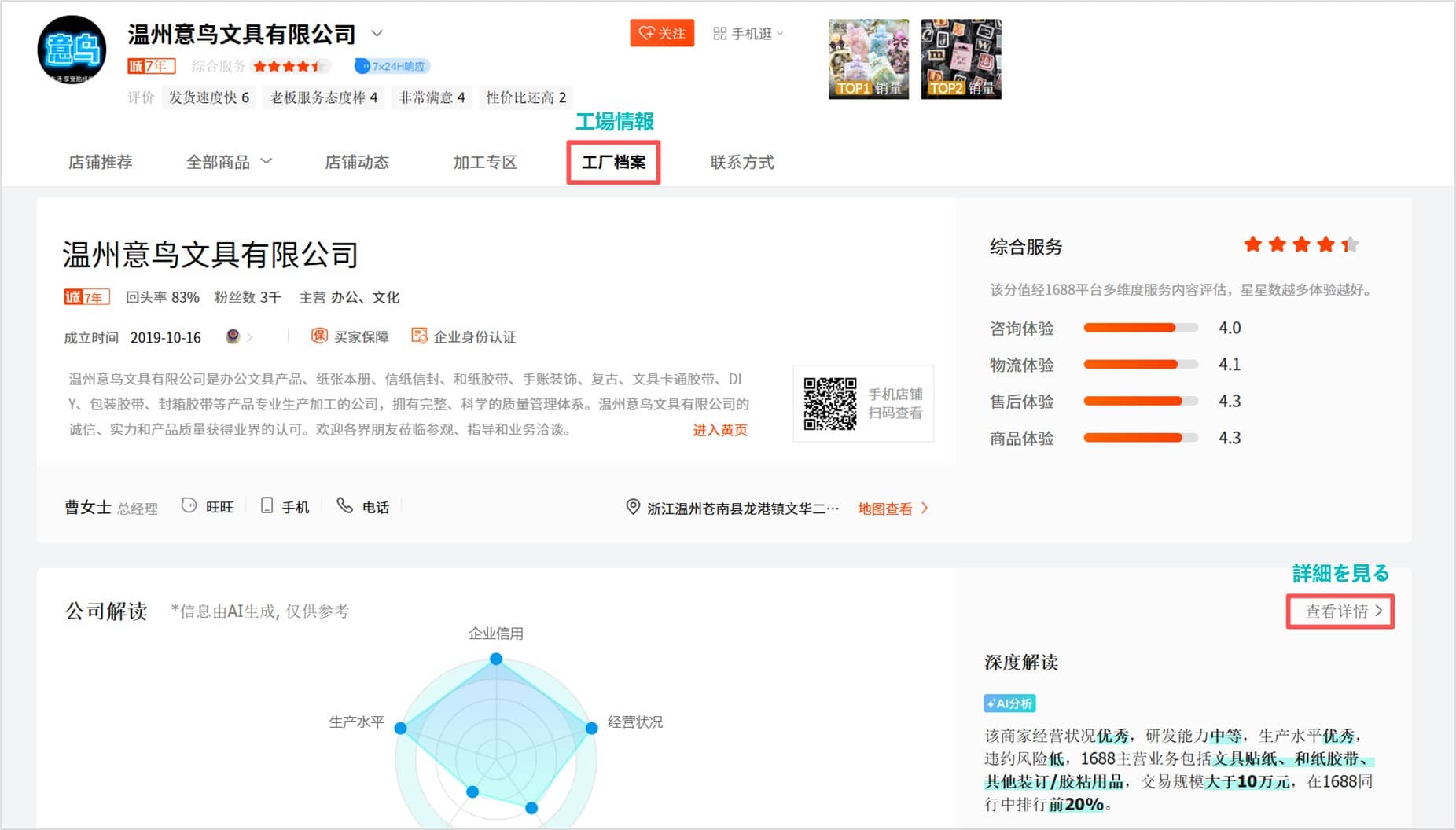Open the 查看详情 details link

pyautogui.click(x=1341, y=611)
